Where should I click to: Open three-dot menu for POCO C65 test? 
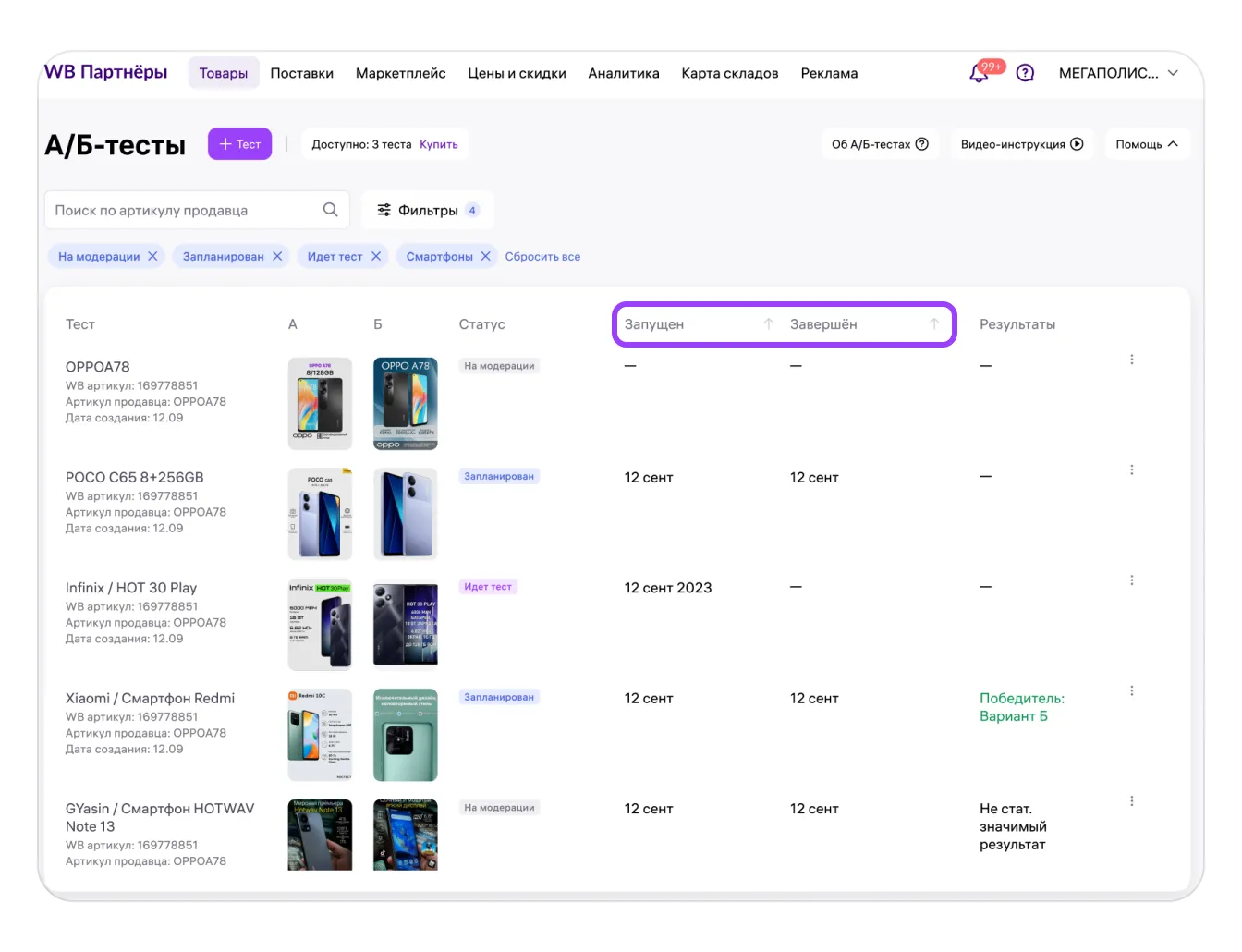1131,470
